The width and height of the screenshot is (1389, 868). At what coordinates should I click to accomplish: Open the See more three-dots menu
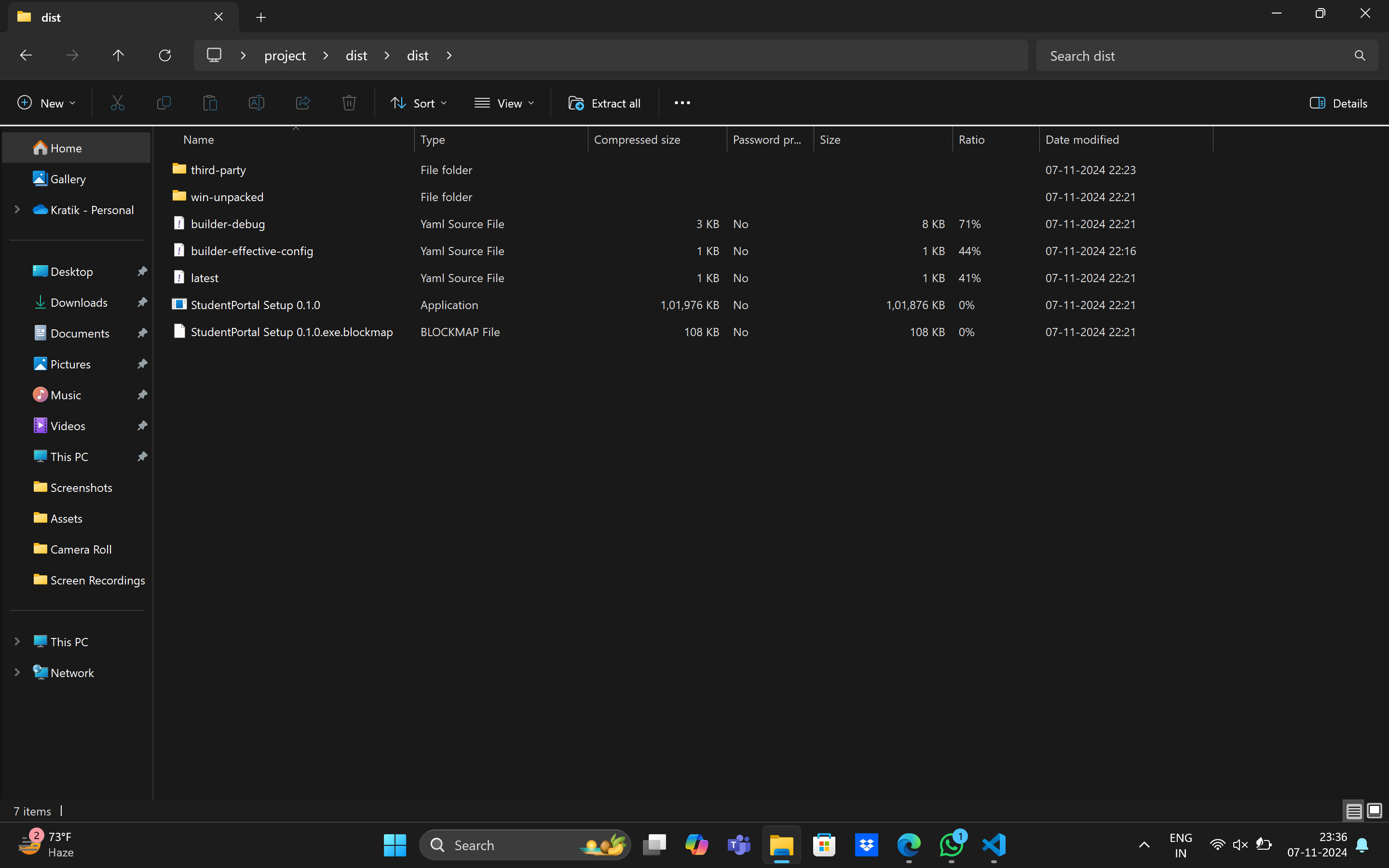(x=682, y=103)
